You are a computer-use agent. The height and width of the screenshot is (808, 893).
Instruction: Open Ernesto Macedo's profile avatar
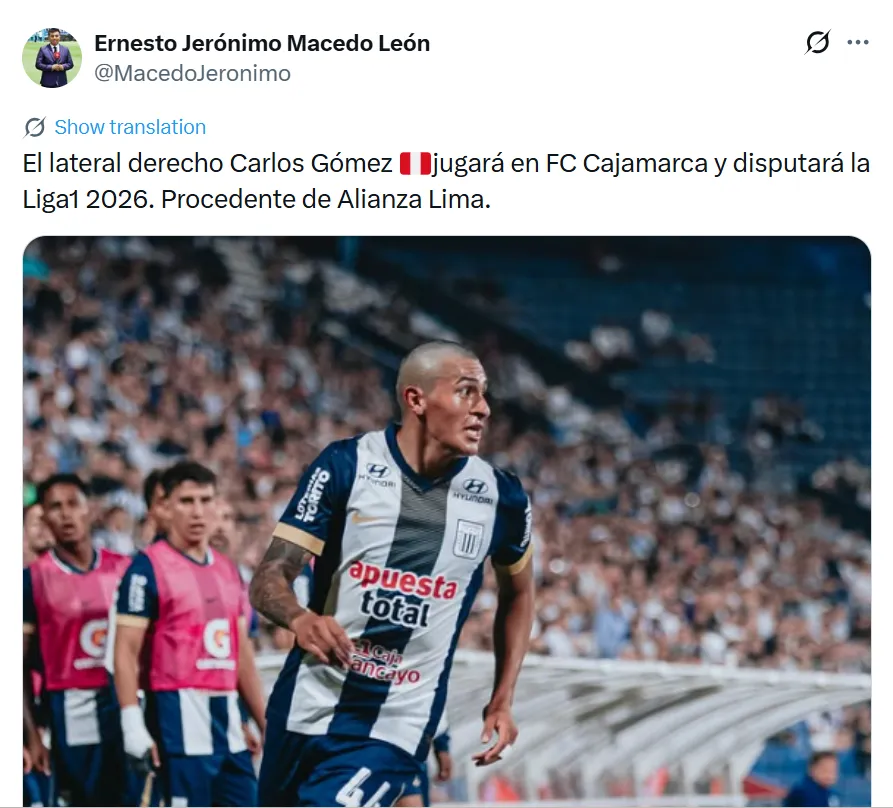pos(52,58)
